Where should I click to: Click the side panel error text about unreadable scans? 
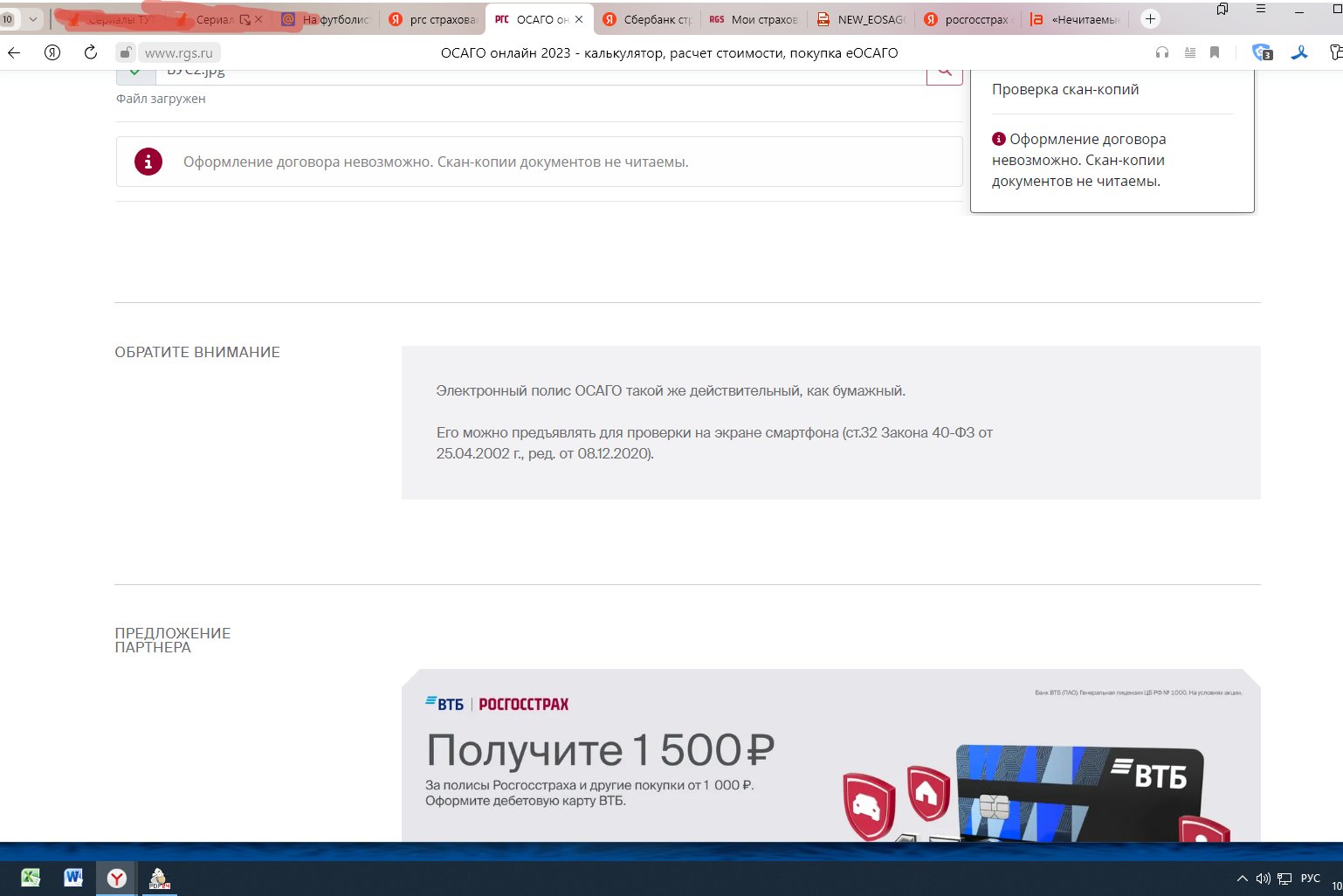[1079, 160]
